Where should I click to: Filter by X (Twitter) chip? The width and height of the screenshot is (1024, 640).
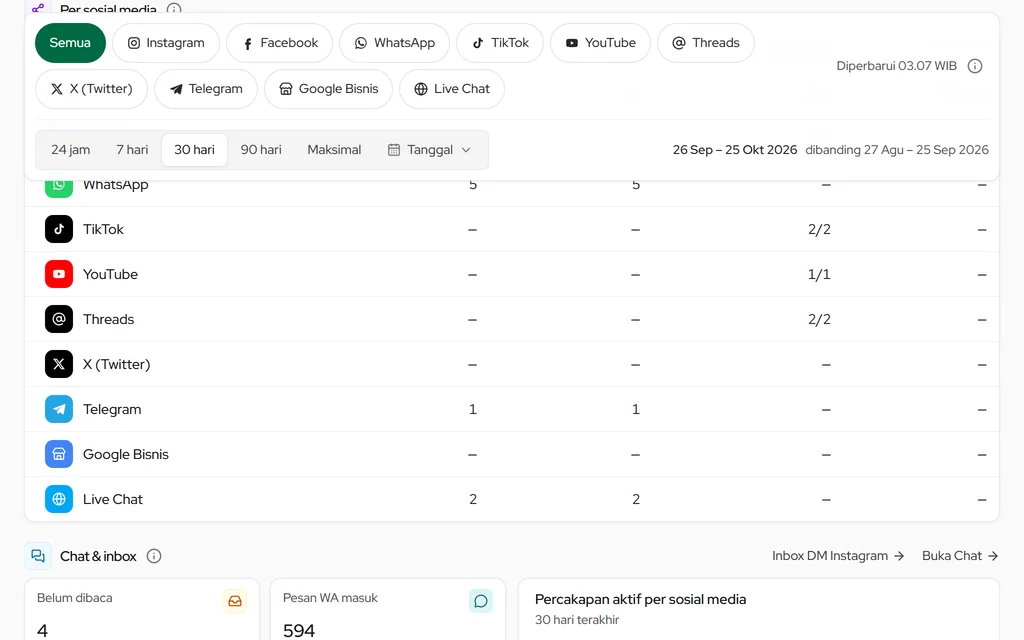pyautogui.click(x=91, y=89)
